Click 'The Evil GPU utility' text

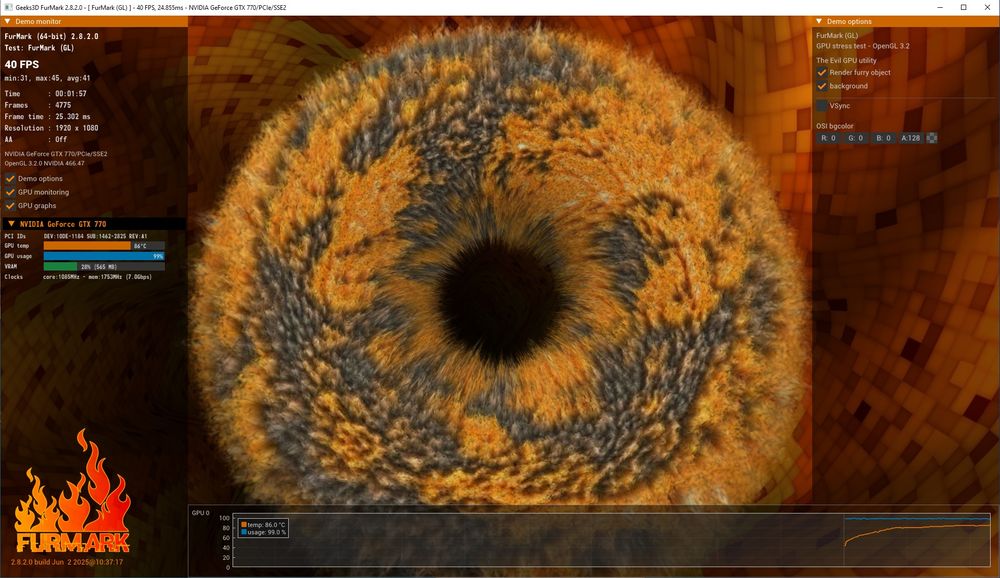coord(846,61)
